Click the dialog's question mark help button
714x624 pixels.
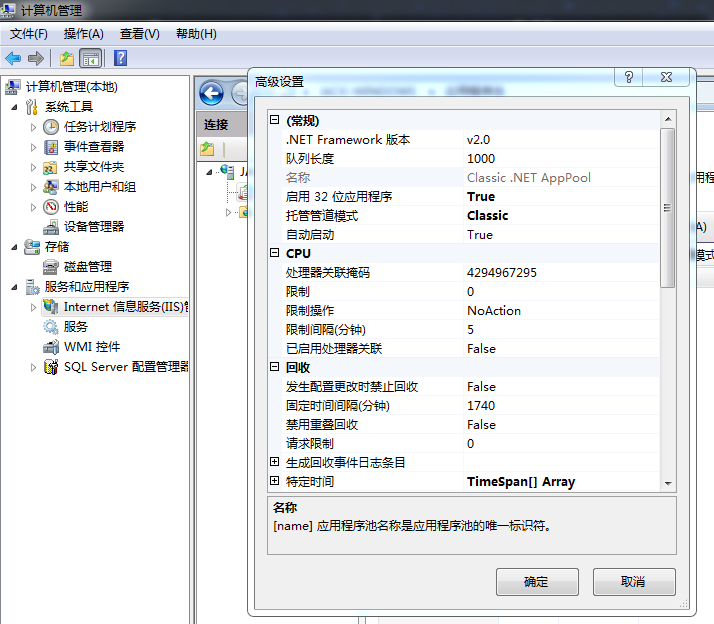pos(629,79)
